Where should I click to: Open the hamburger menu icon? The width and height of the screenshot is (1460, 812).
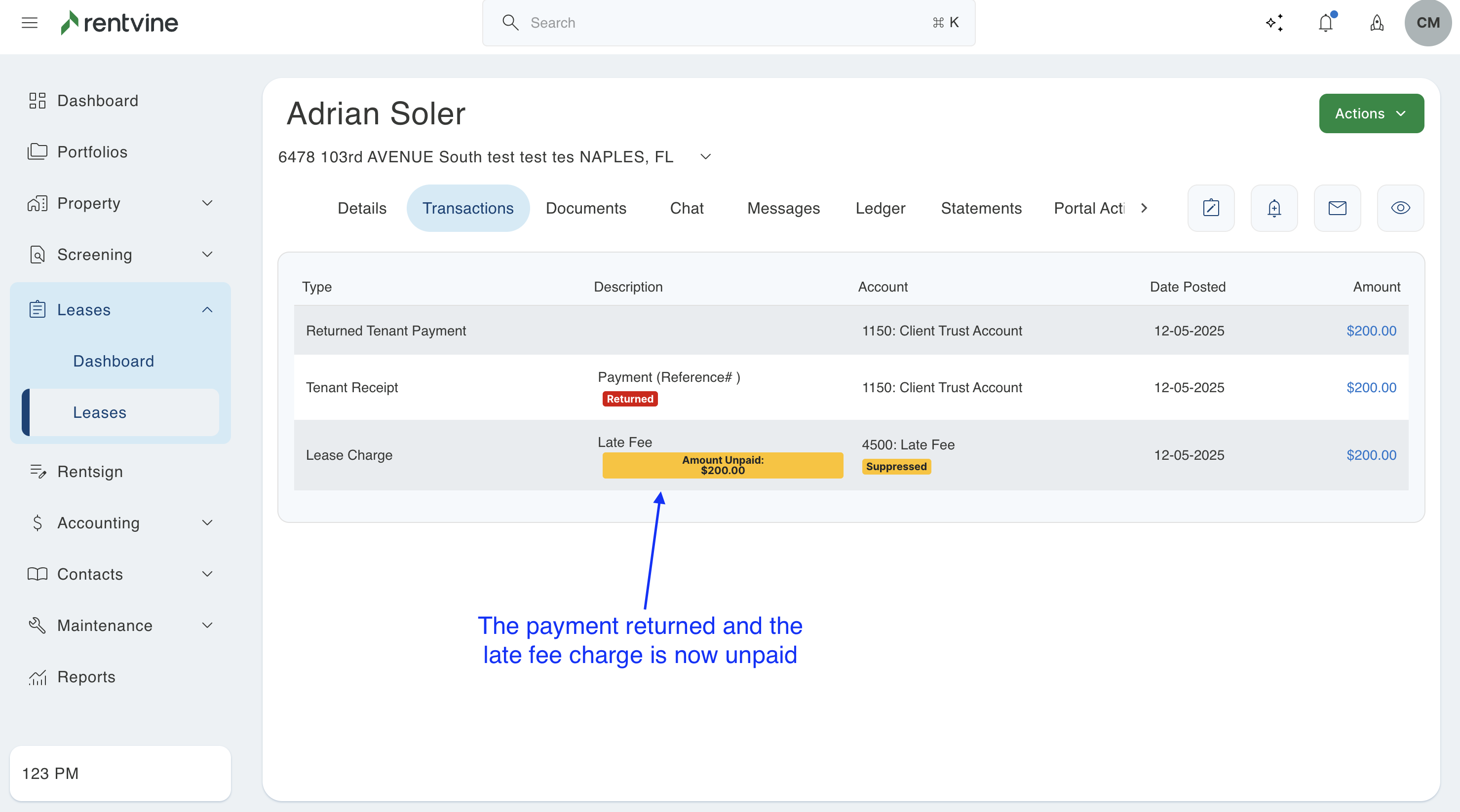click(x=30, y=23)
